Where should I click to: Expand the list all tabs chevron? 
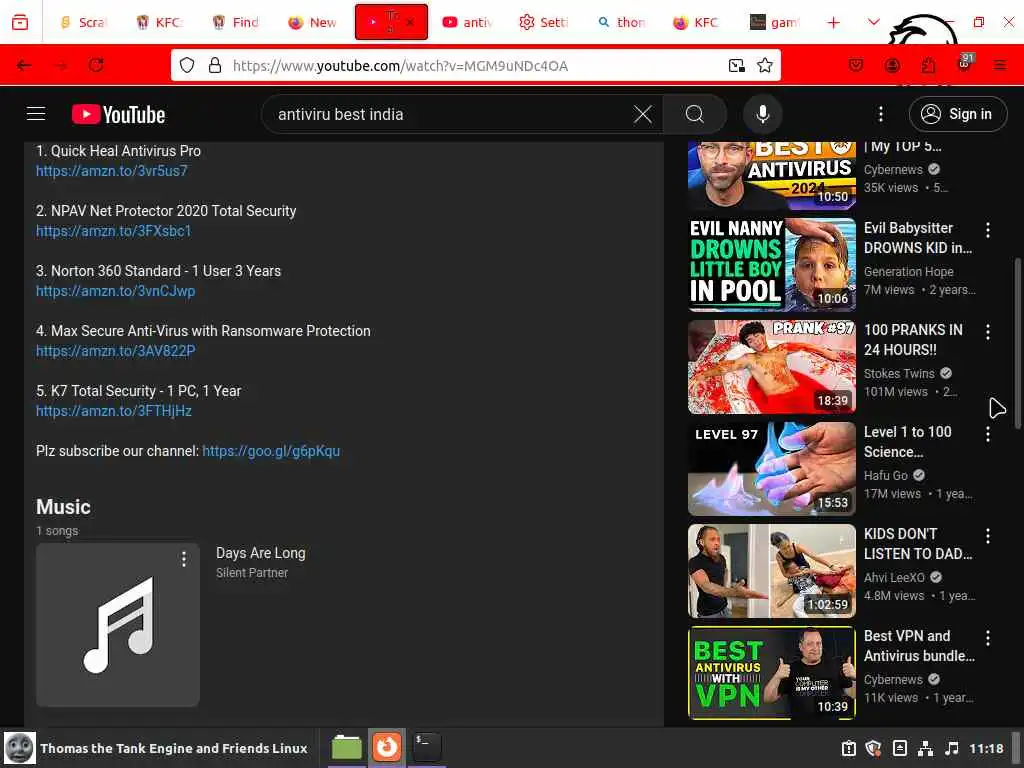click(874, 22)
